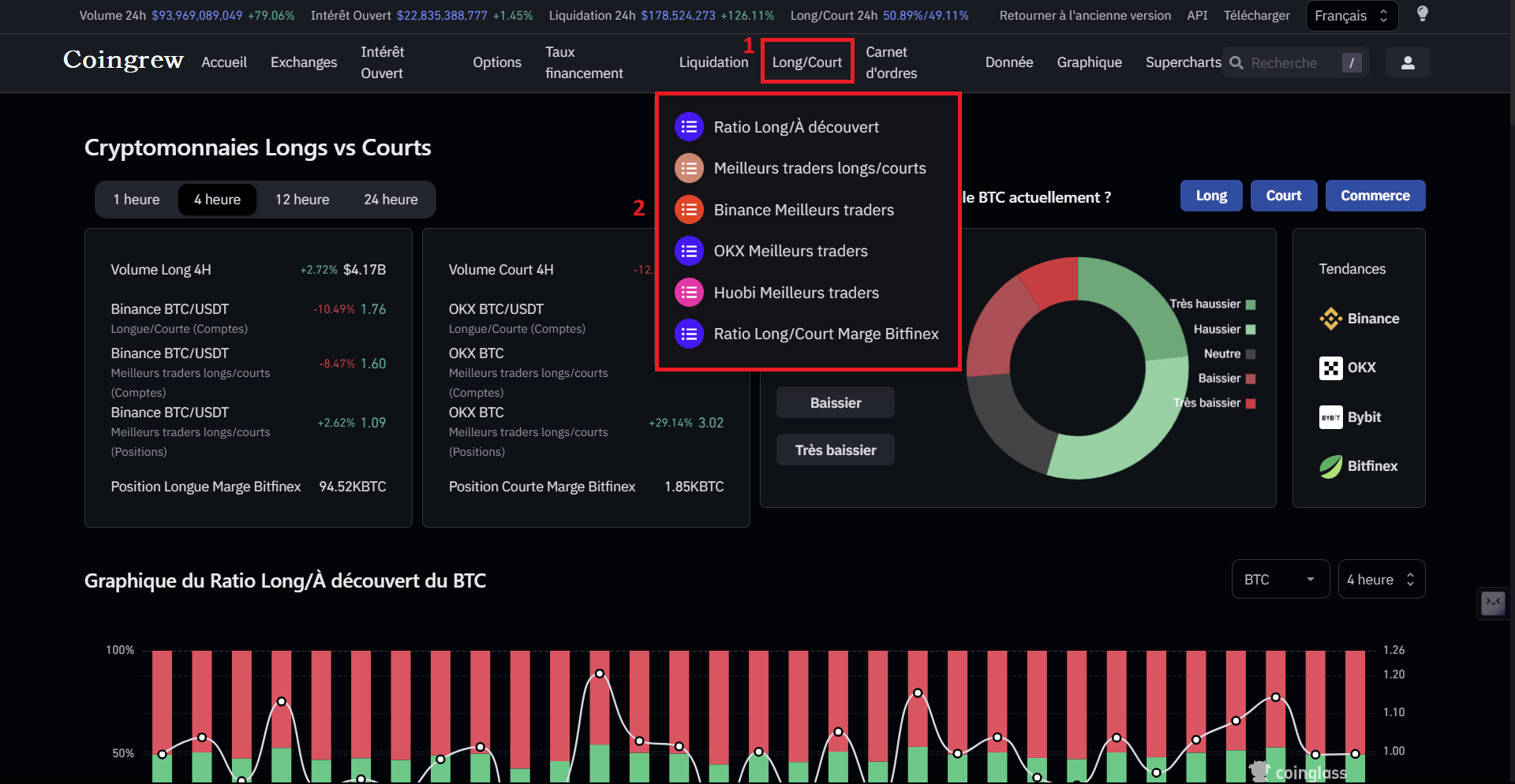The width and height of the screenshot is (1515, 784).
Task: Open the Liquidation menu
Action: tap(713, 62)
